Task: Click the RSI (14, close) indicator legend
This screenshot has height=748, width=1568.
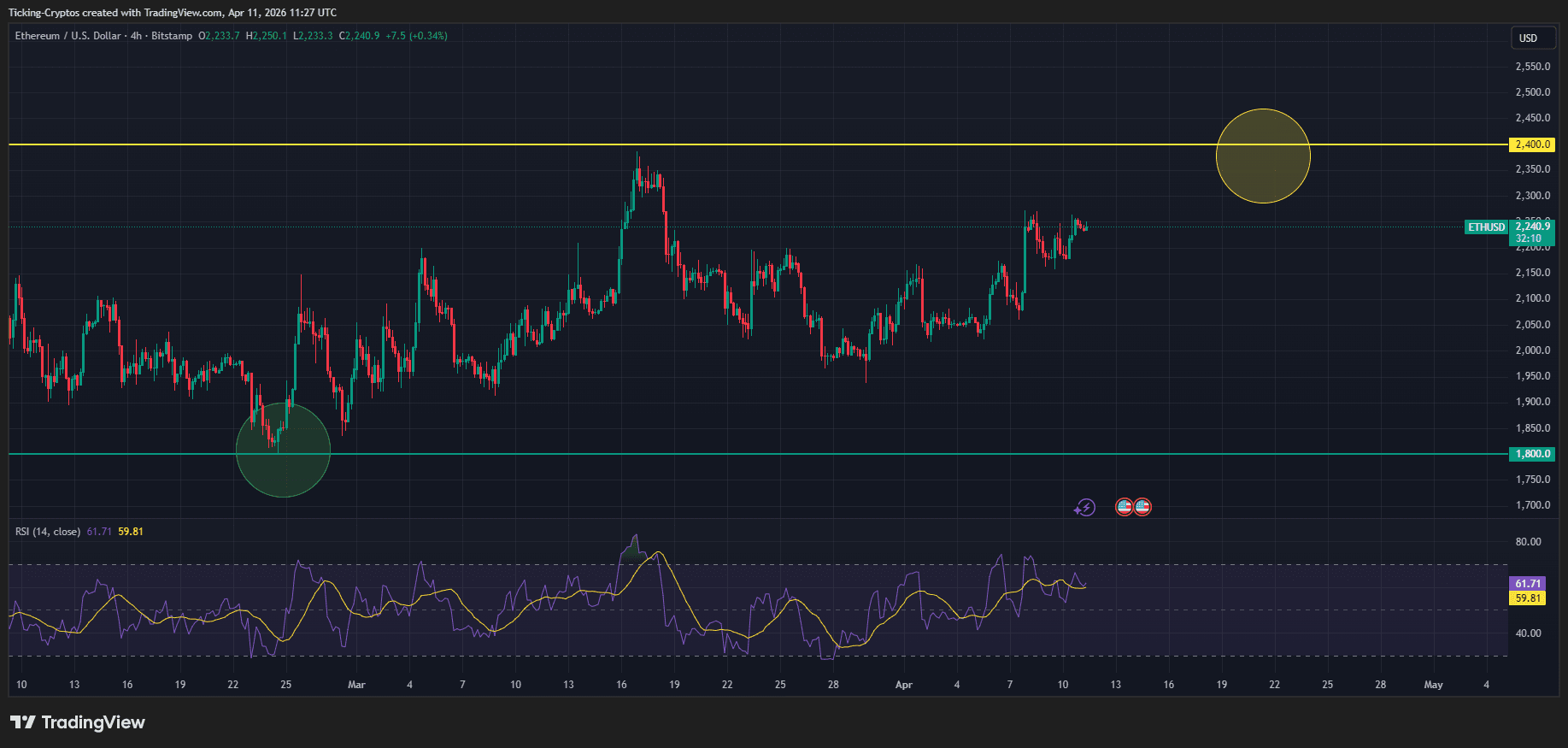Action: [x=48, y=532]
